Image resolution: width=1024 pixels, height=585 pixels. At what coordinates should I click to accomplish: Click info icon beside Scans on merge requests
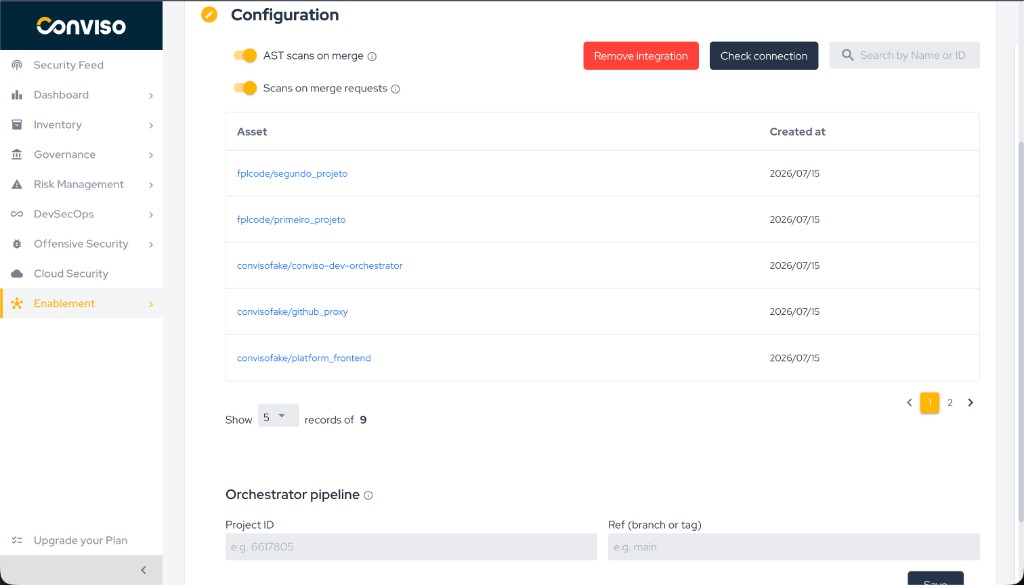click(395, 89)
